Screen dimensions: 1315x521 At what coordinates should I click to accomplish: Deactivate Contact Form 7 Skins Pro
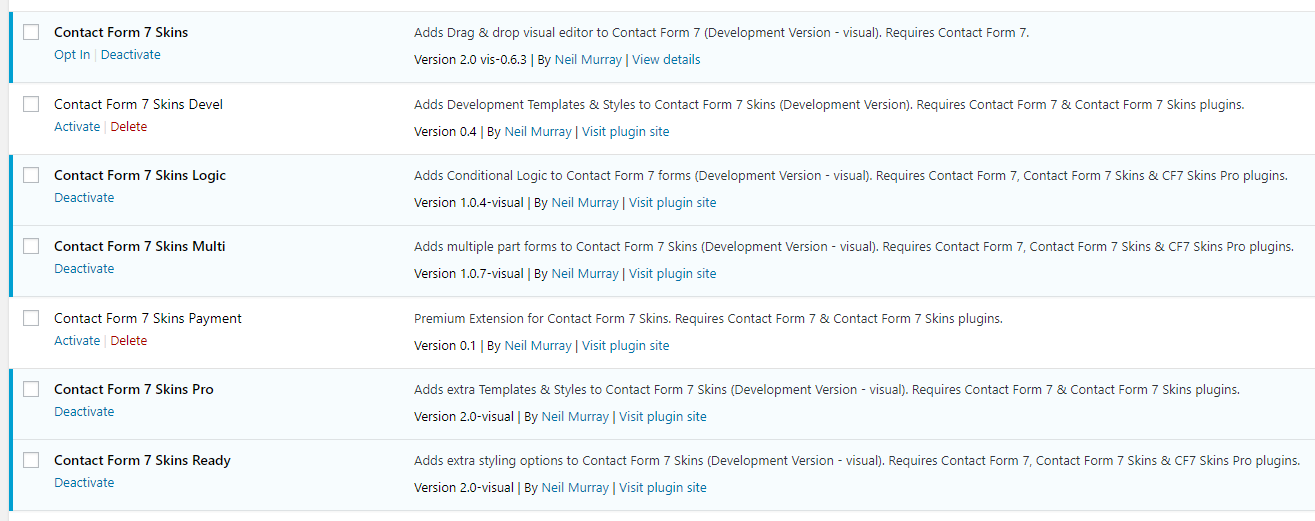[84, 412]
